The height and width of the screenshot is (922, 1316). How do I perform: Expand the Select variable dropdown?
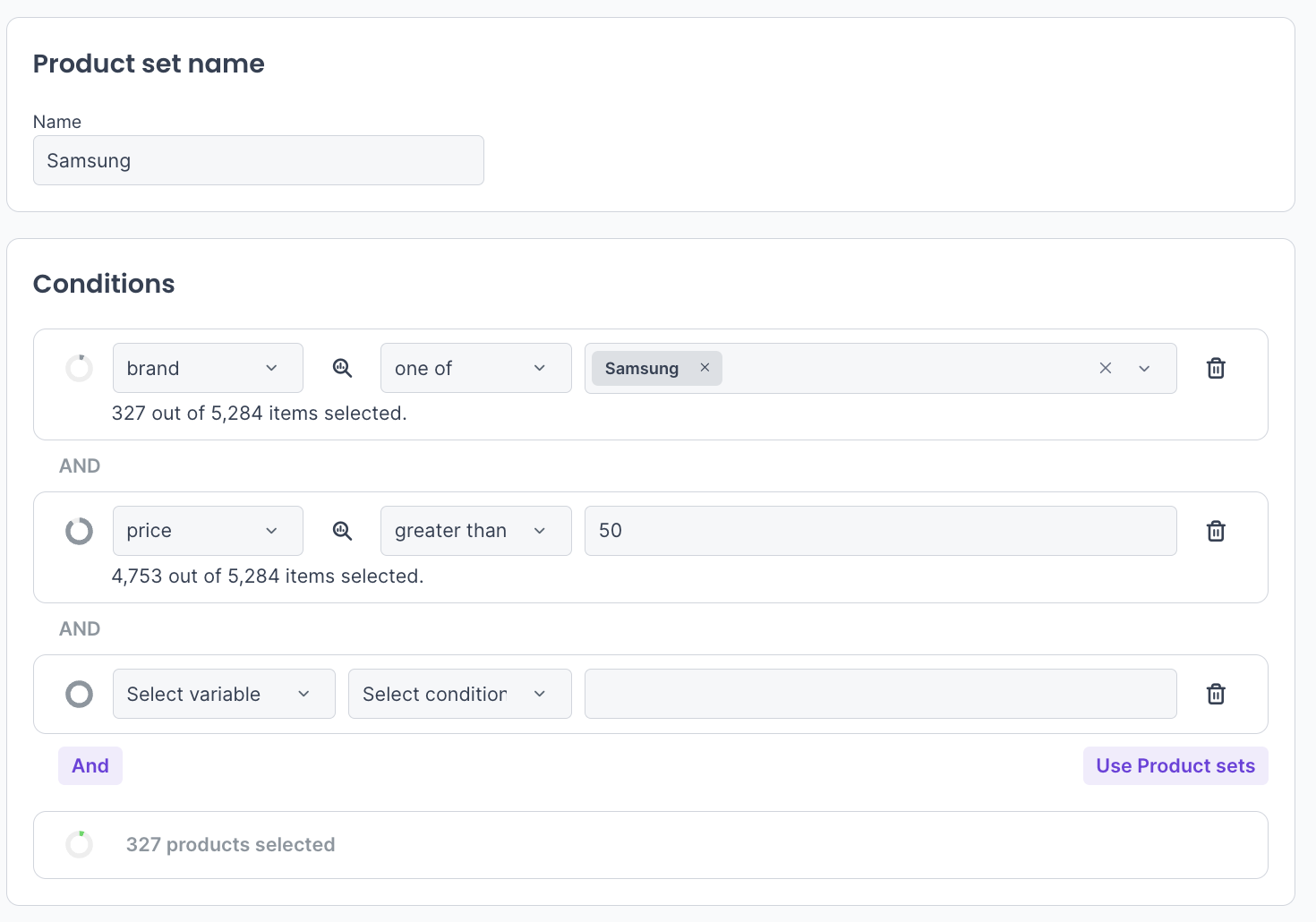224,694
